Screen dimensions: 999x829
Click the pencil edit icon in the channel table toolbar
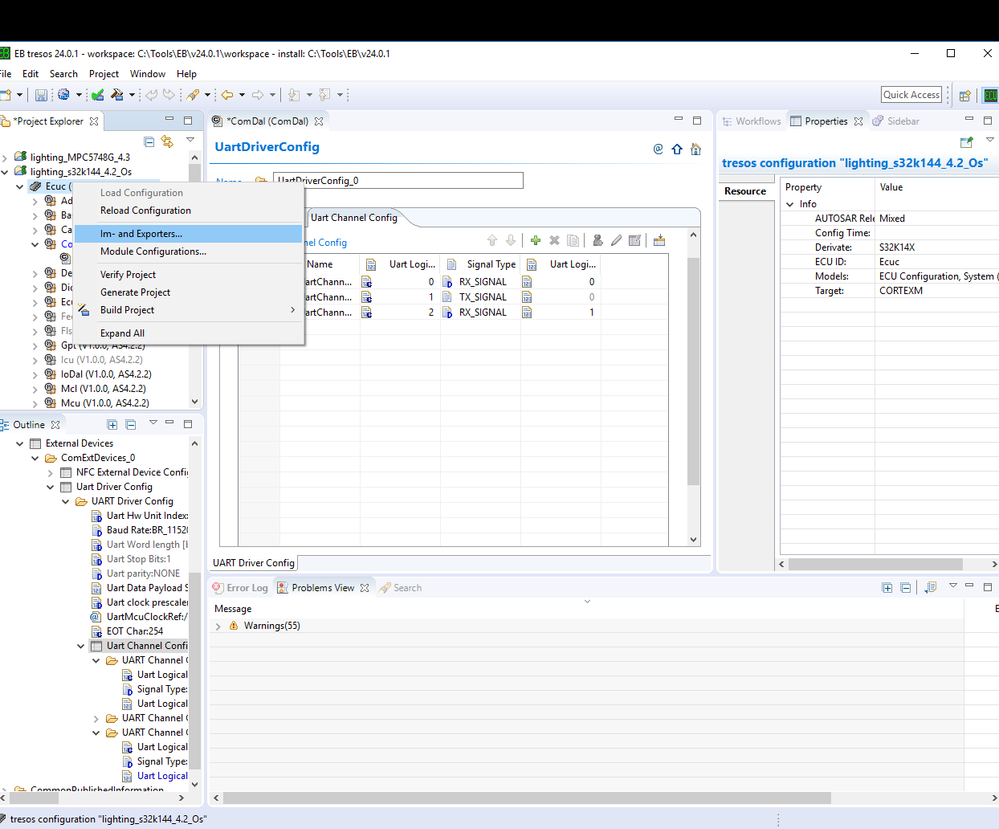point(616,241)
